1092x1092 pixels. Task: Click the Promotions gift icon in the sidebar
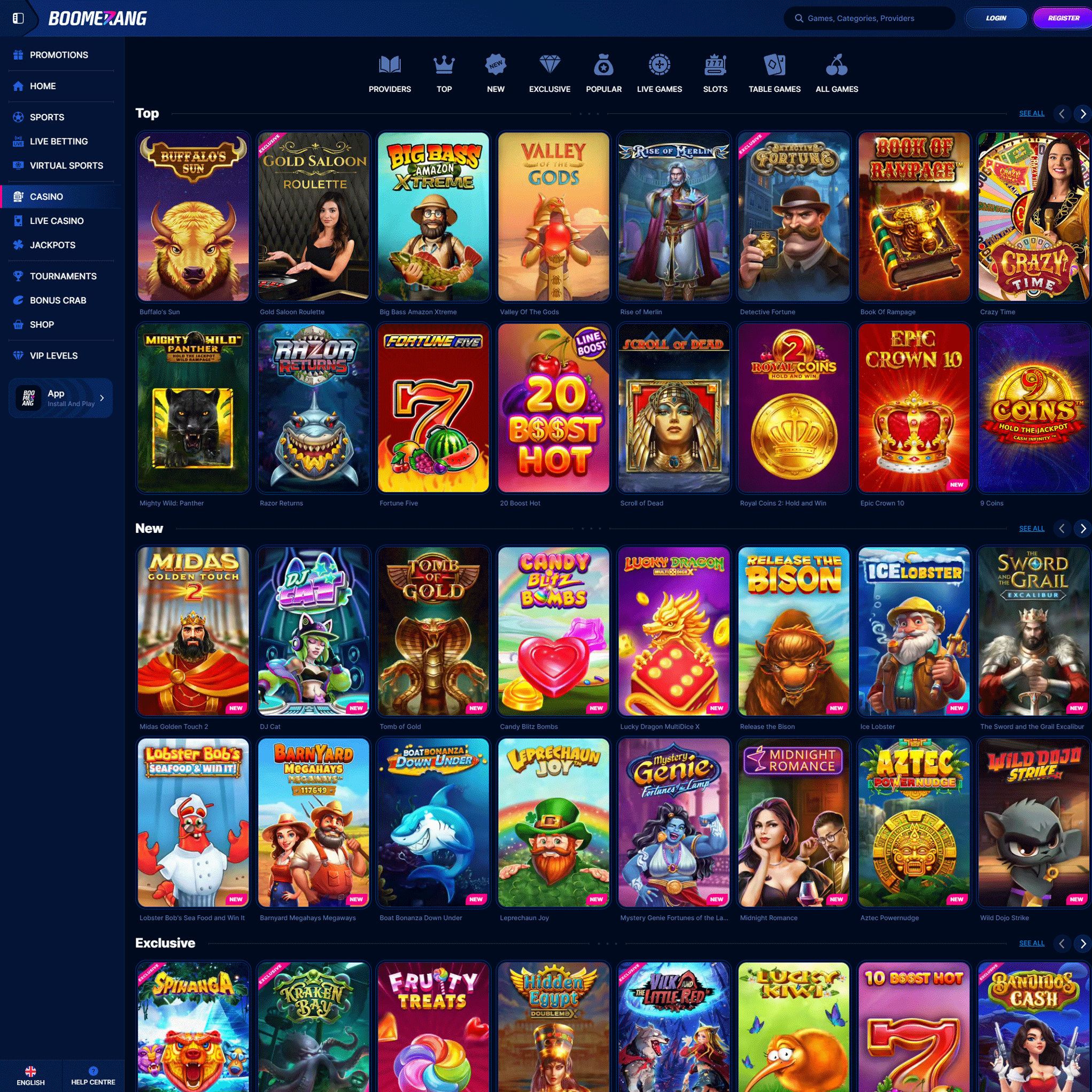(x=18, y=55)
